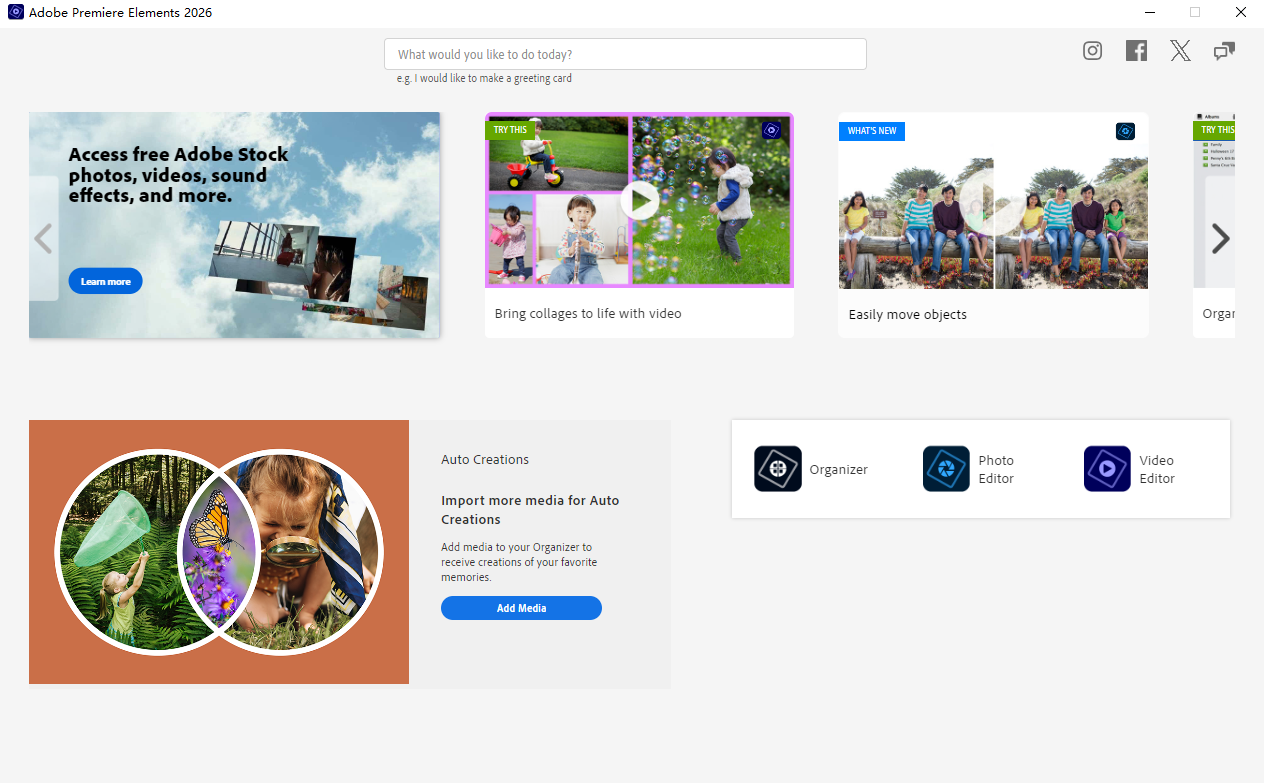Play the collage video preview
The width and height of the screenshot is (1264, 783).
639,200
